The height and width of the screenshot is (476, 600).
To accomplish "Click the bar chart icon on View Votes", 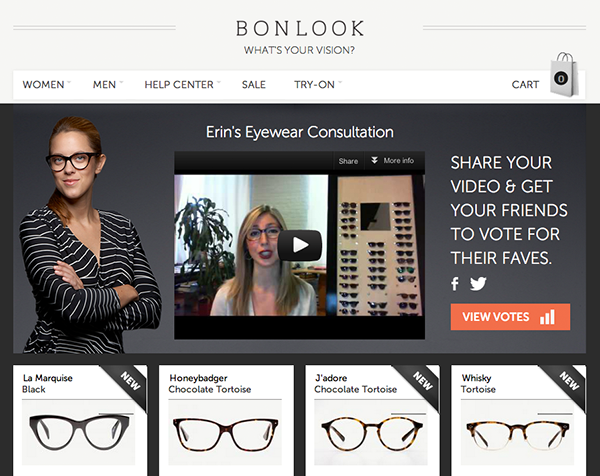I will point(547,317).
